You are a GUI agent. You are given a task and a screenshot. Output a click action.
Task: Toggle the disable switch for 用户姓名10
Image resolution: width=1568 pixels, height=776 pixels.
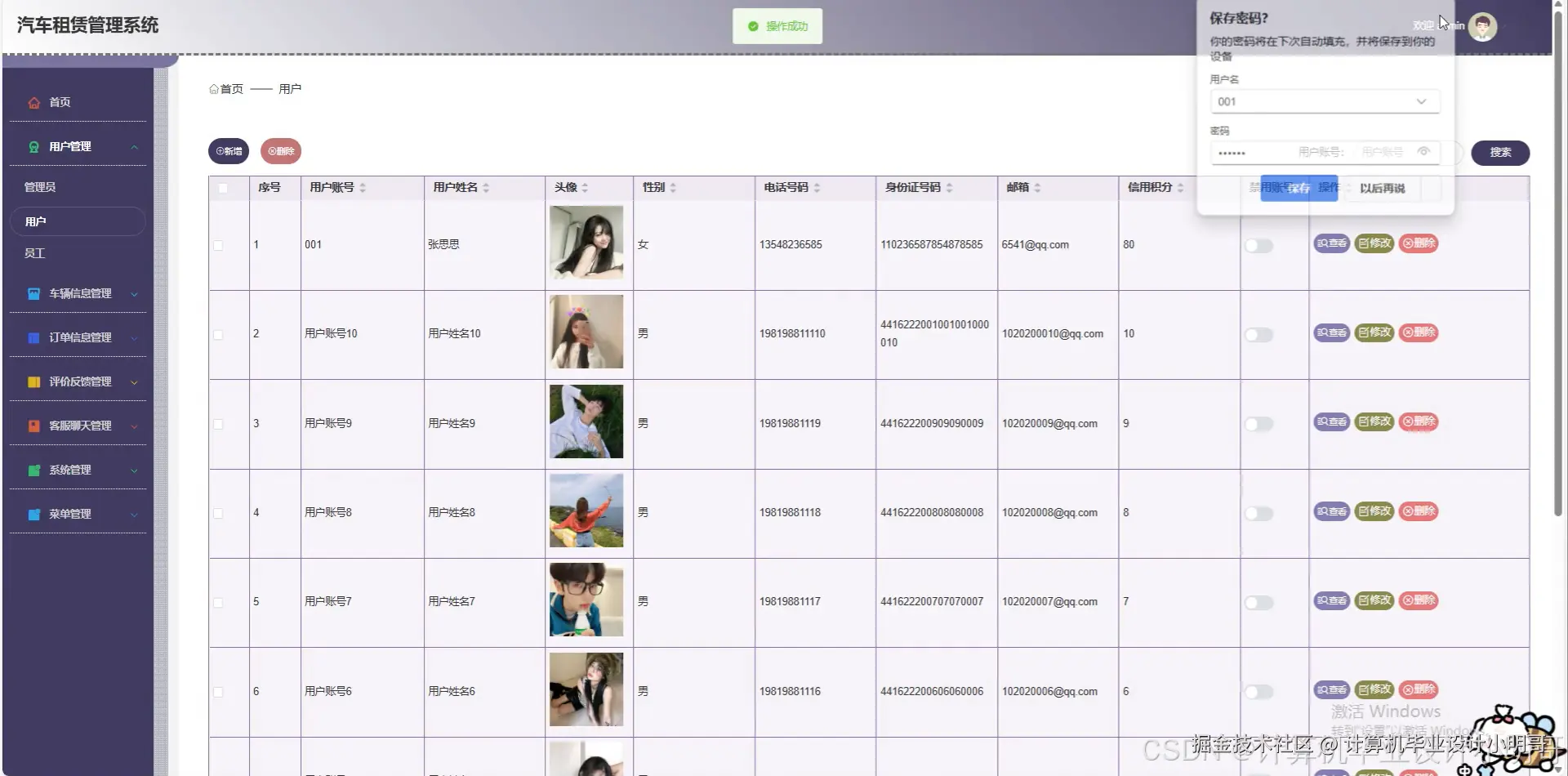[x=1258, y=335]
